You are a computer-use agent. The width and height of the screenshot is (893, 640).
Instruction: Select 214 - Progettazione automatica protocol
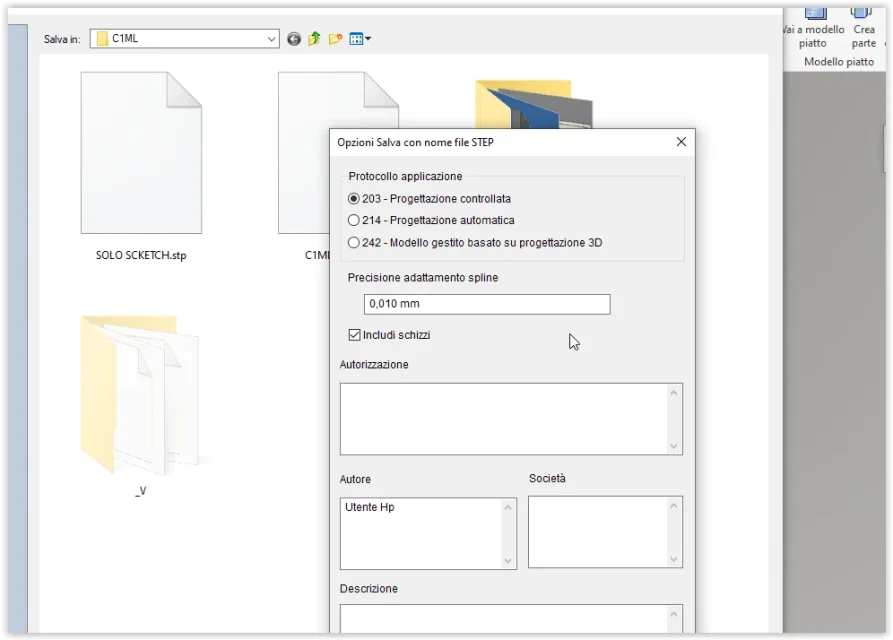pyautogui.click(x=354, y=220)
